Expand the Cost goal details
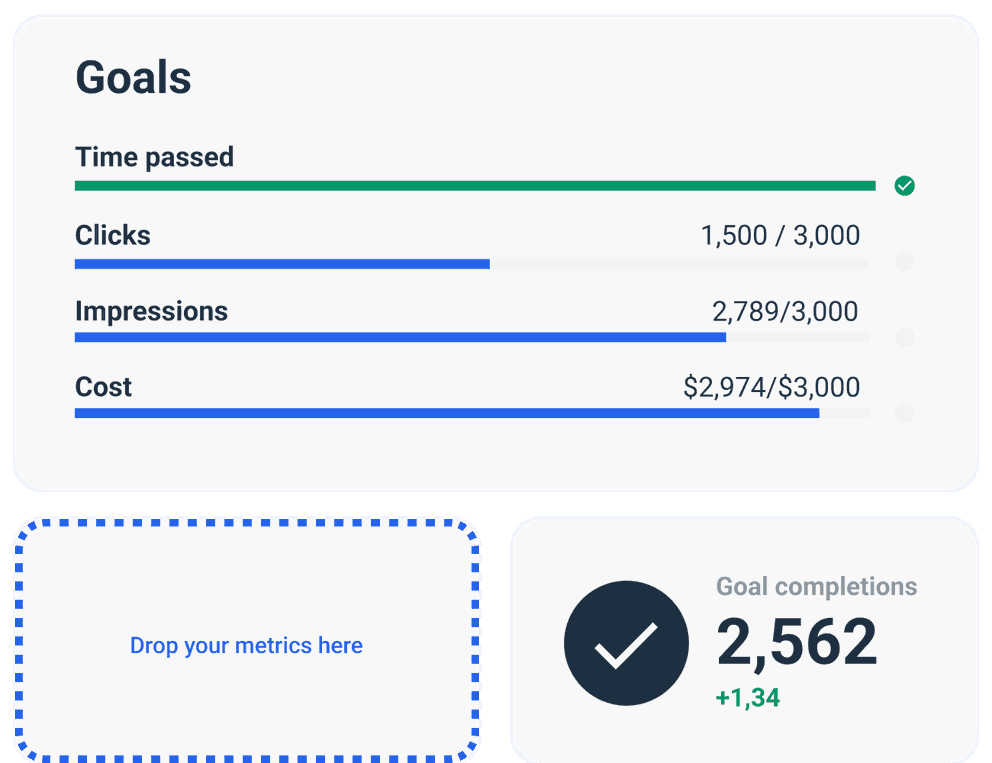The width and height of the screenshot is (992, 763). [x=103, y=387]
